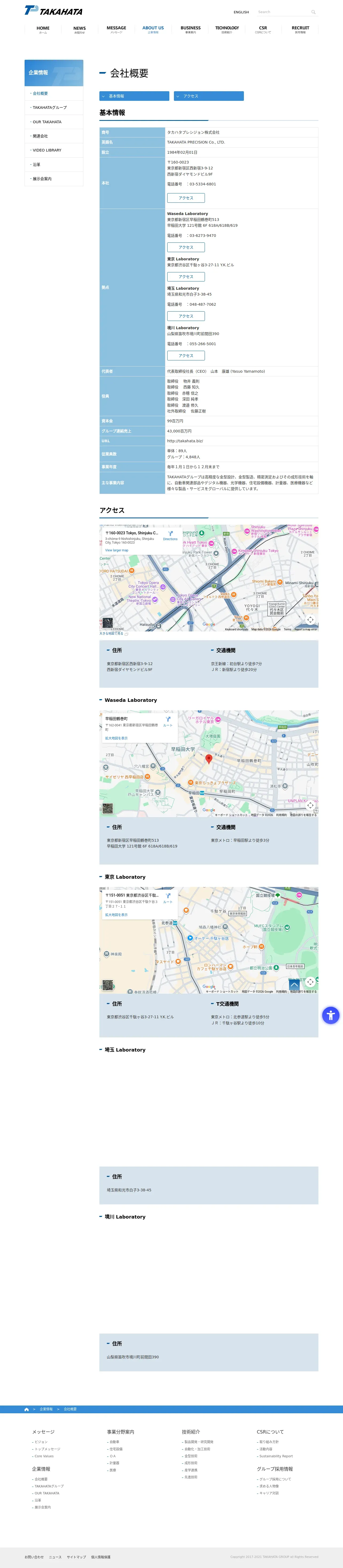343x1568 pixels.
Task: Click アクセス button for 東京 Laboratory
Action: coord(186,277)
